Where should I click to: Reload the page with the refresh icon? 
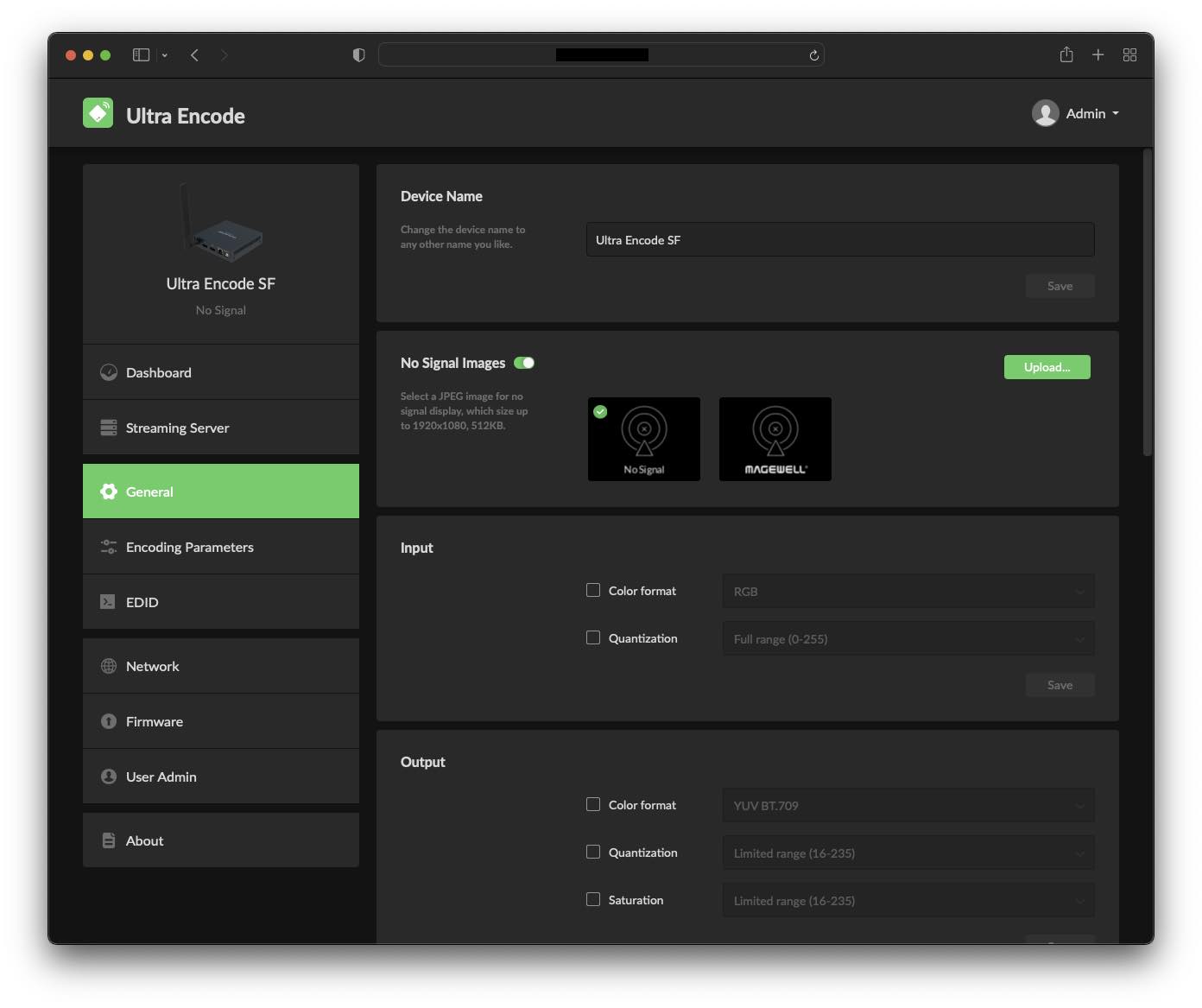(x=813, y=55)
